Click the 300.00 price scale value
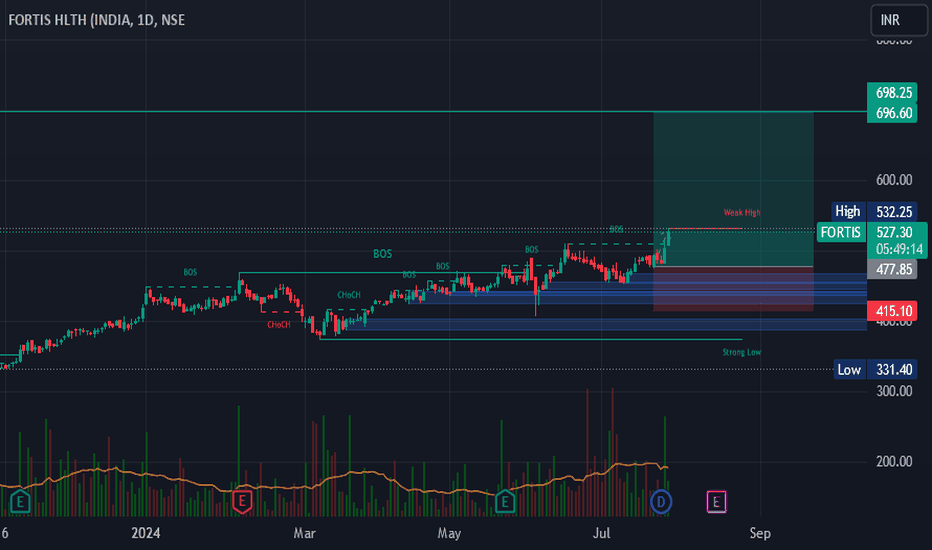The image size is (932, 550). click(x=893, y=391)
